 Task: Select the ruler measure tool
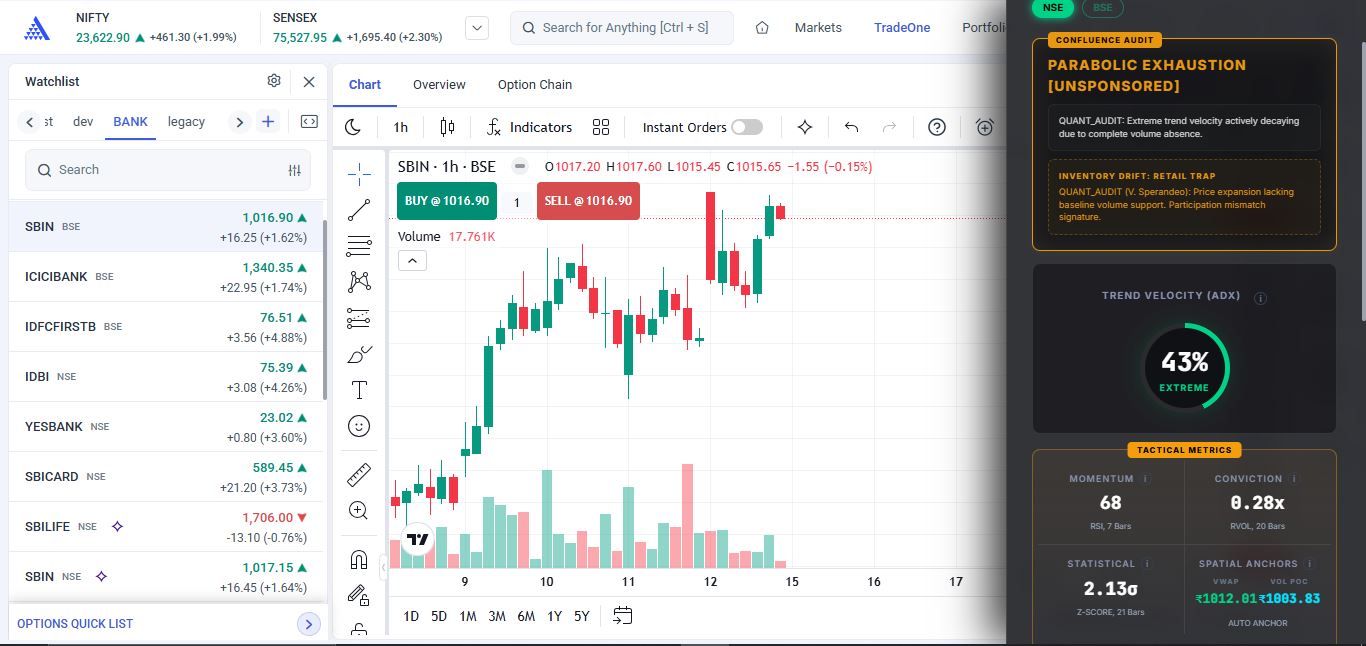[359, 475]
